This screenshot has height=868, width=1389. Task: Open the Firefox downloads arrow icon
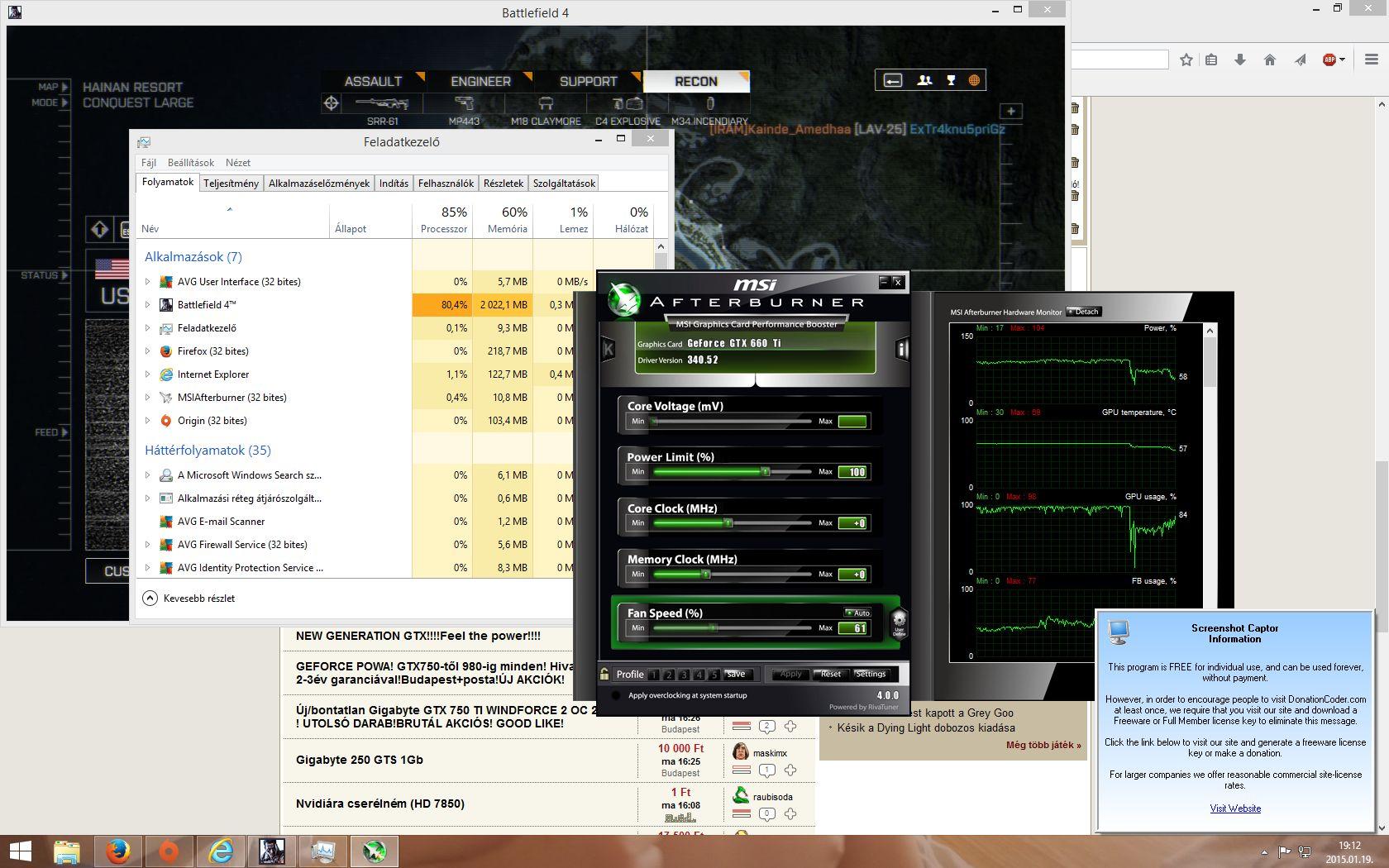point(1240,60)
